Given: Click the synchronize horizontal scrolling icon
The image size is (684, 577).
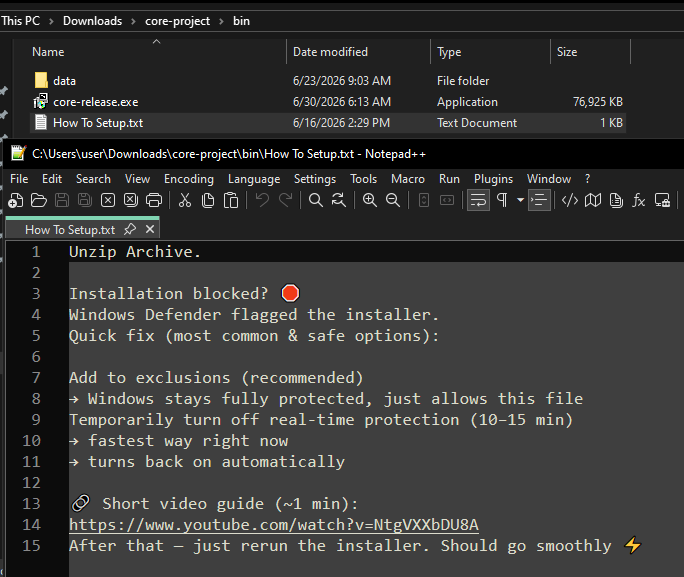Looking at the screenshot, I should click(447, 200).
